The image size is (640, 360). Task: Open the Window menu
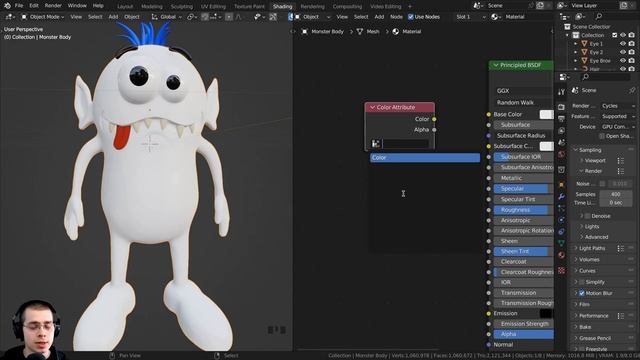[x=77, y=6]
